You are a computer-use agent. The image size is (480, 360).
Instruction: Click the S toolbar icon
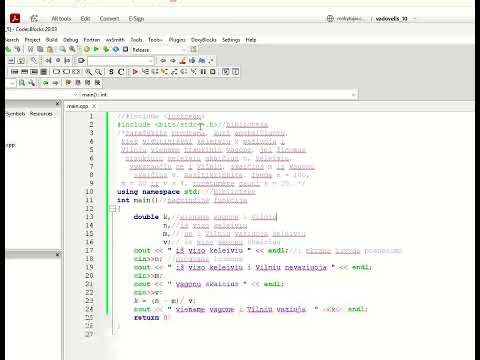pos(111,72)
